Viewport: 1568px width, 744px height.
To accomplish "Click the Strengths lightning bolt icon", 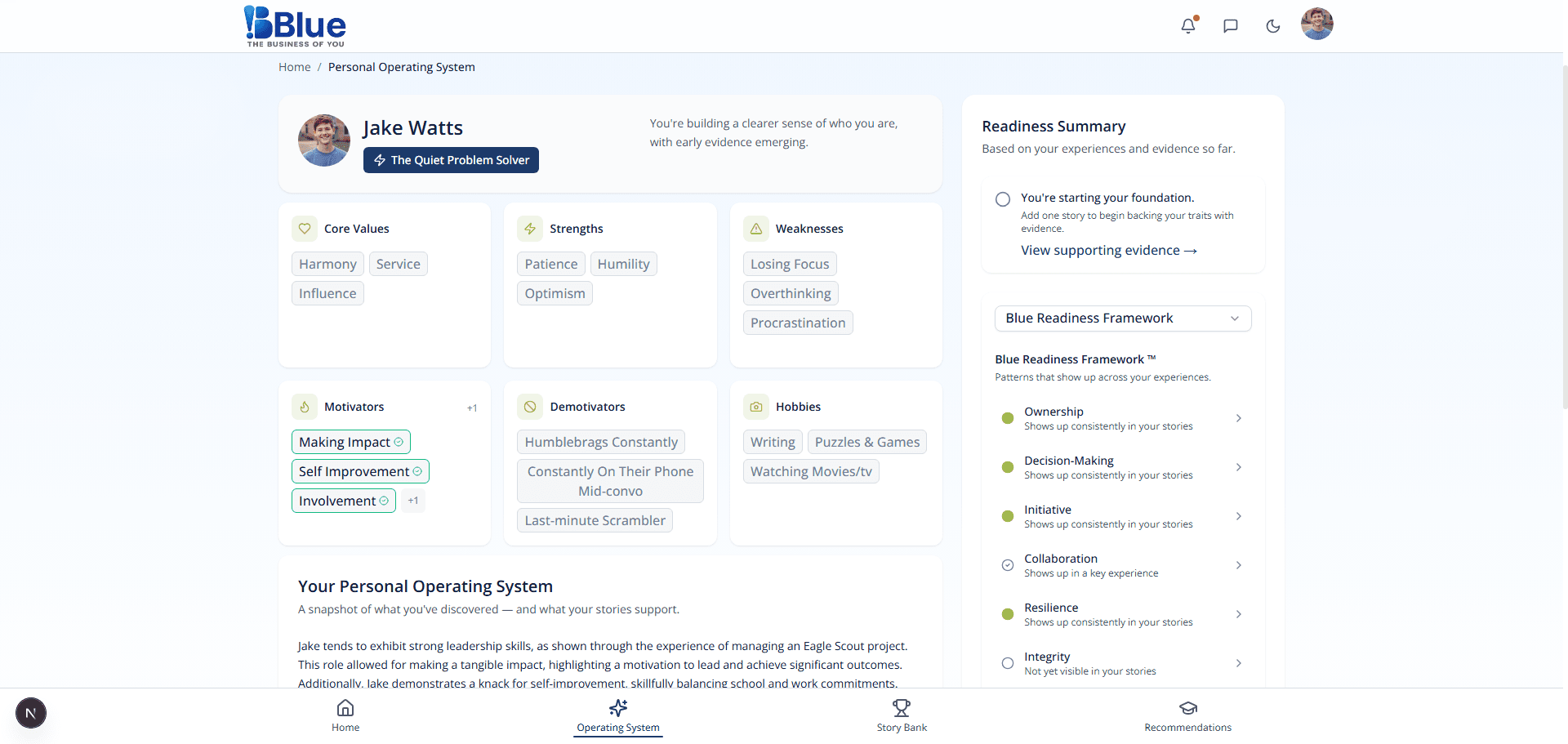I will pyautogui.click(x=530, y=229).
